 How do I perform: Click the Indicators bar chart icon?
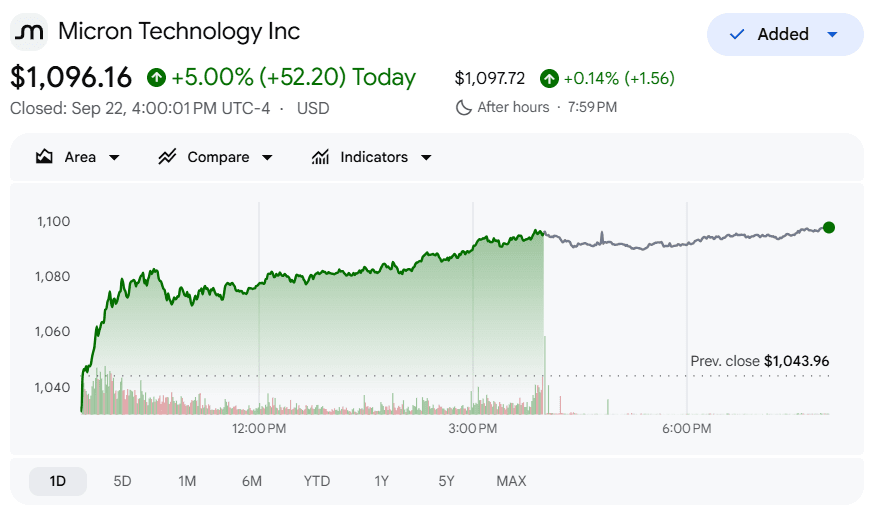[x=320, y=157]
